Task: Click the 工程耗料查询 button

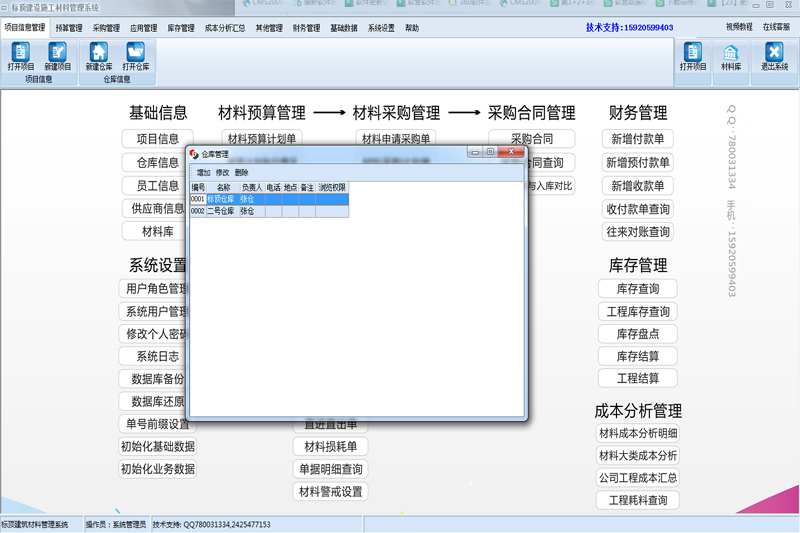Action: [x=637, y=500]
